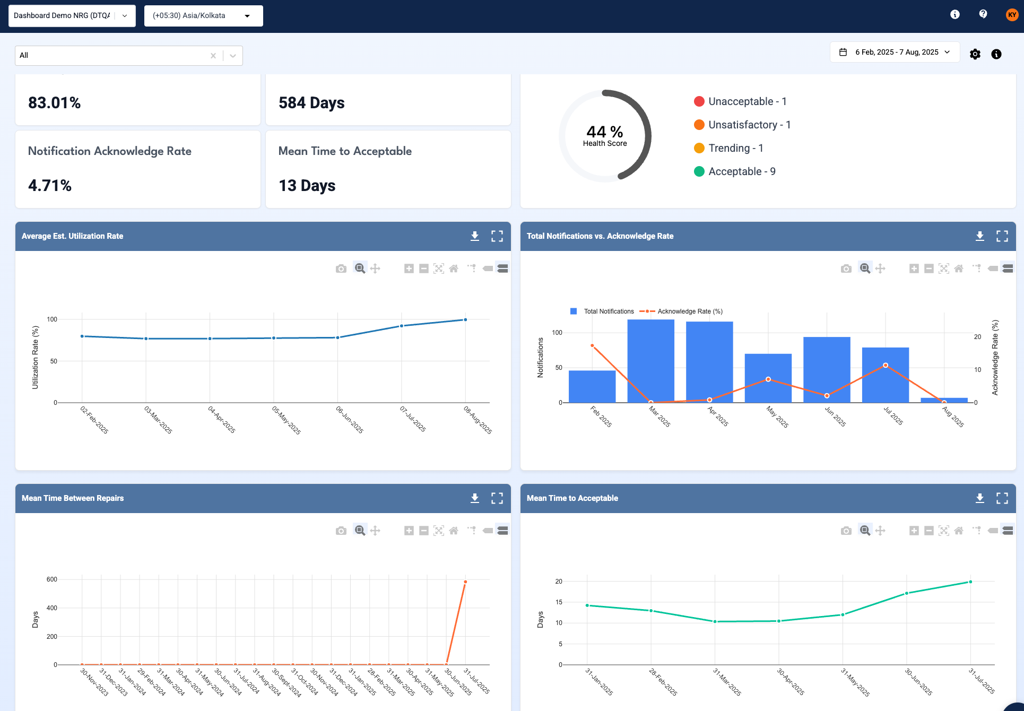Zoom out on the Utilization Rate chart

pos(424,268)
